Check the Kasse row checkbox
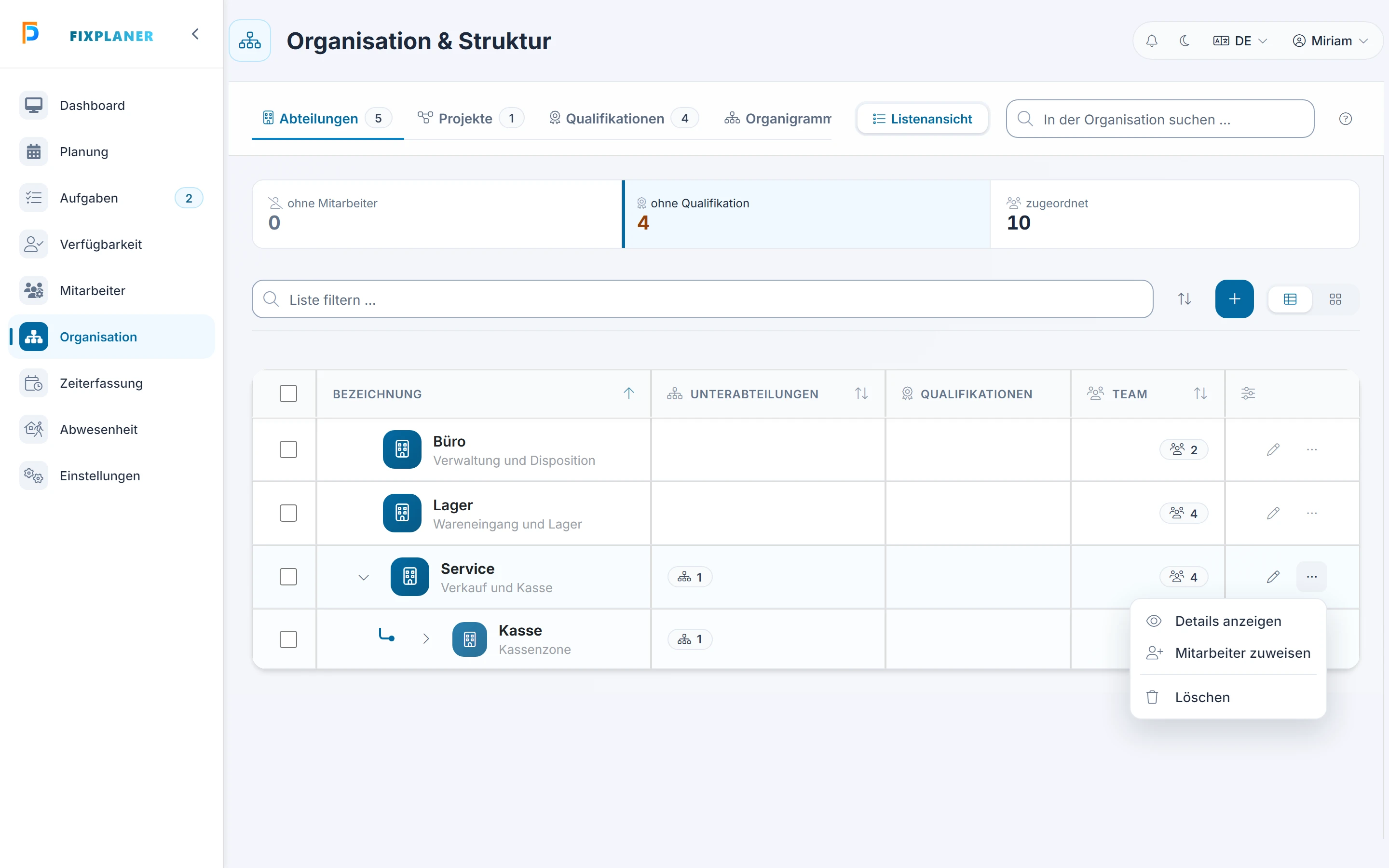This screenshot has height=868, width=1389. tap(288, 639)
